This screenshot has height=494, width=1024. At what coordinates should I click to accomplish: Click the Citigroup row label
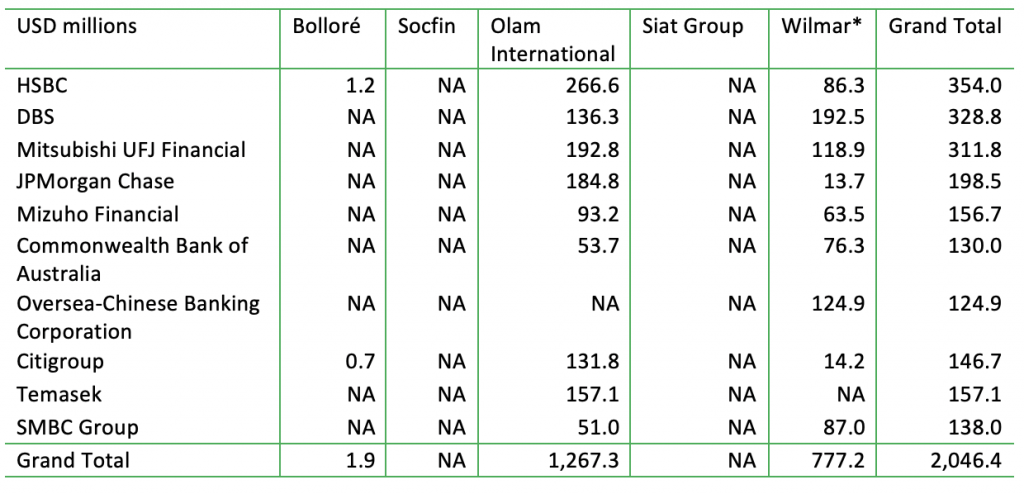point(60,361)
